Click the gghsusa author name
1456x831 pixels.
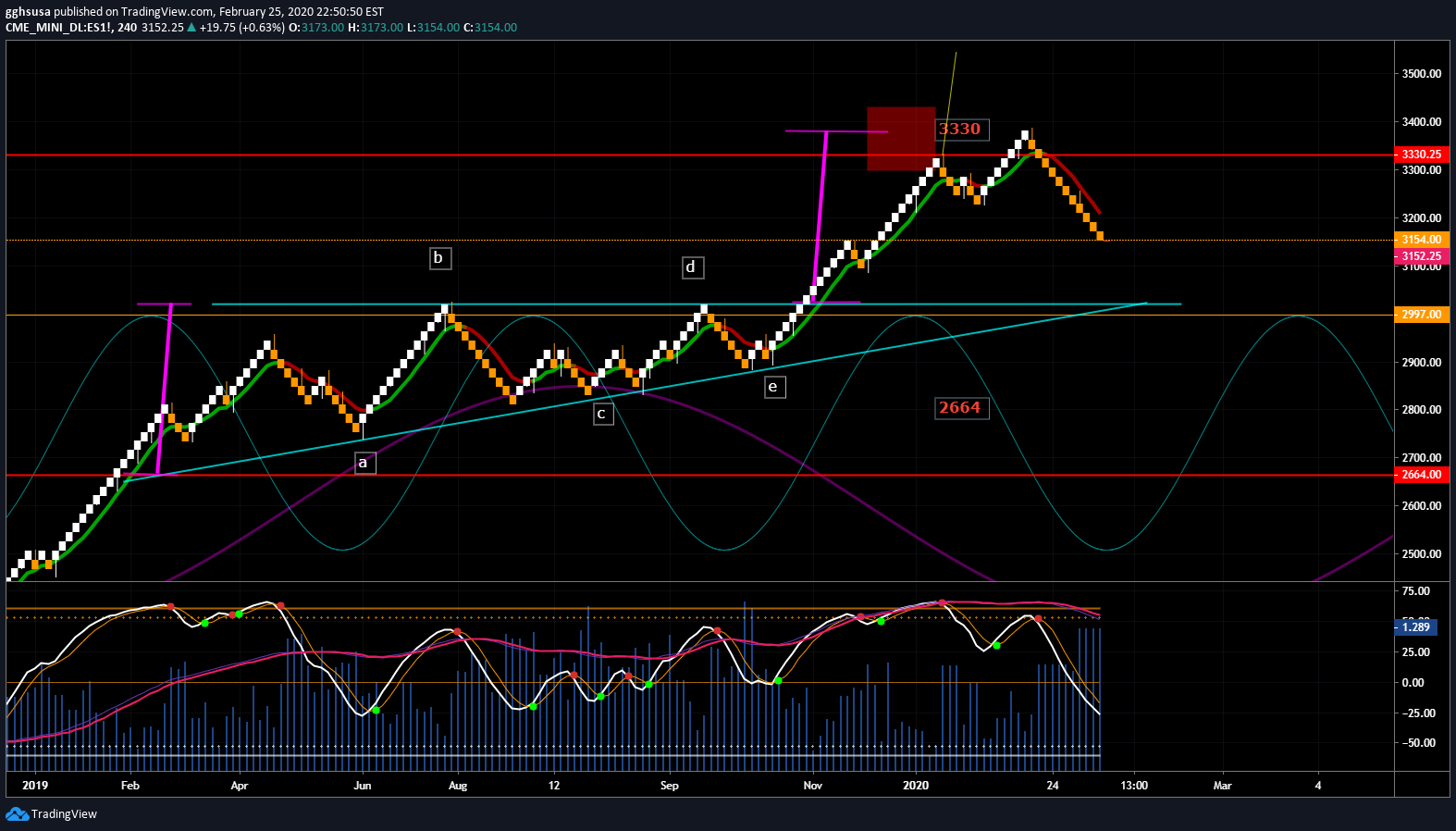28,12
